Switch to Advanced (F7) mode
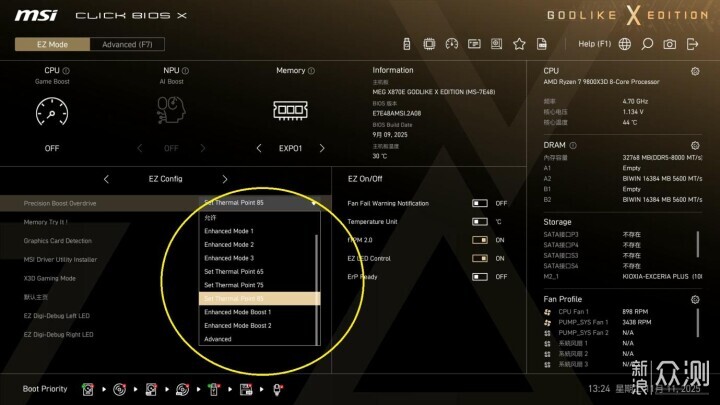Screen dimensions: 720x405 127,45
